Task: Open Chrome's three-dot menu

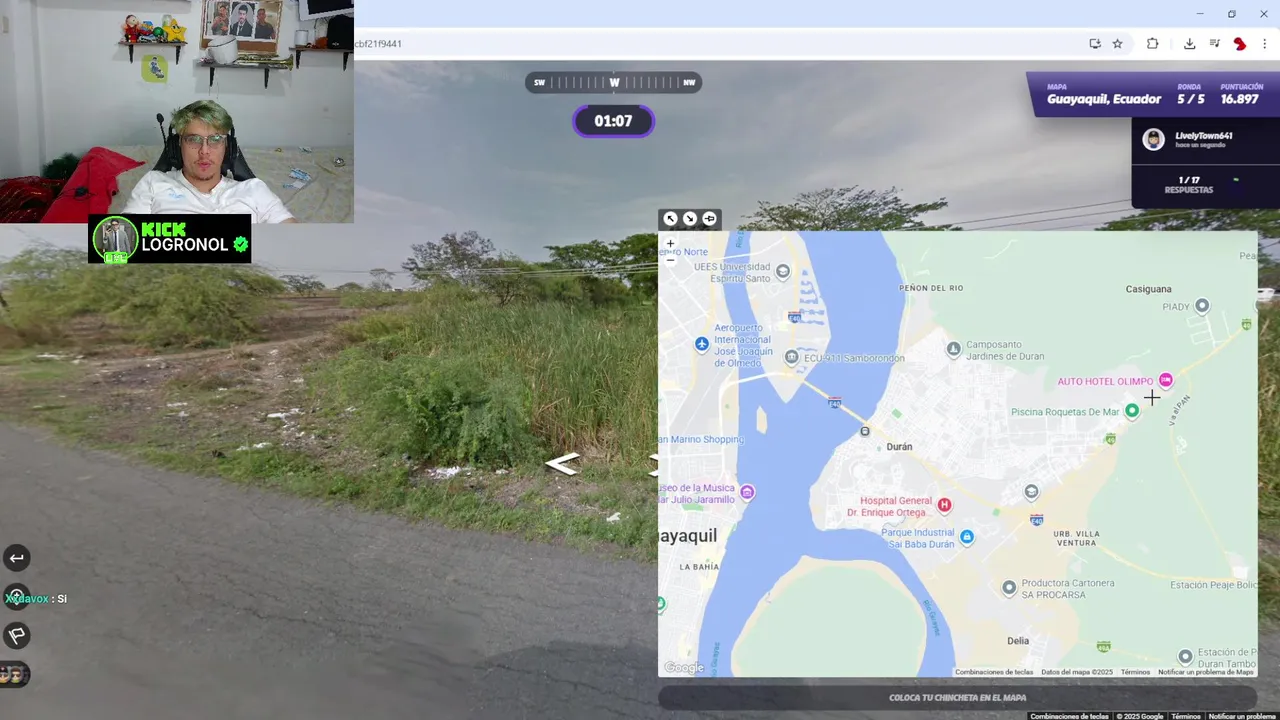Action: [x=1264, y=44]
